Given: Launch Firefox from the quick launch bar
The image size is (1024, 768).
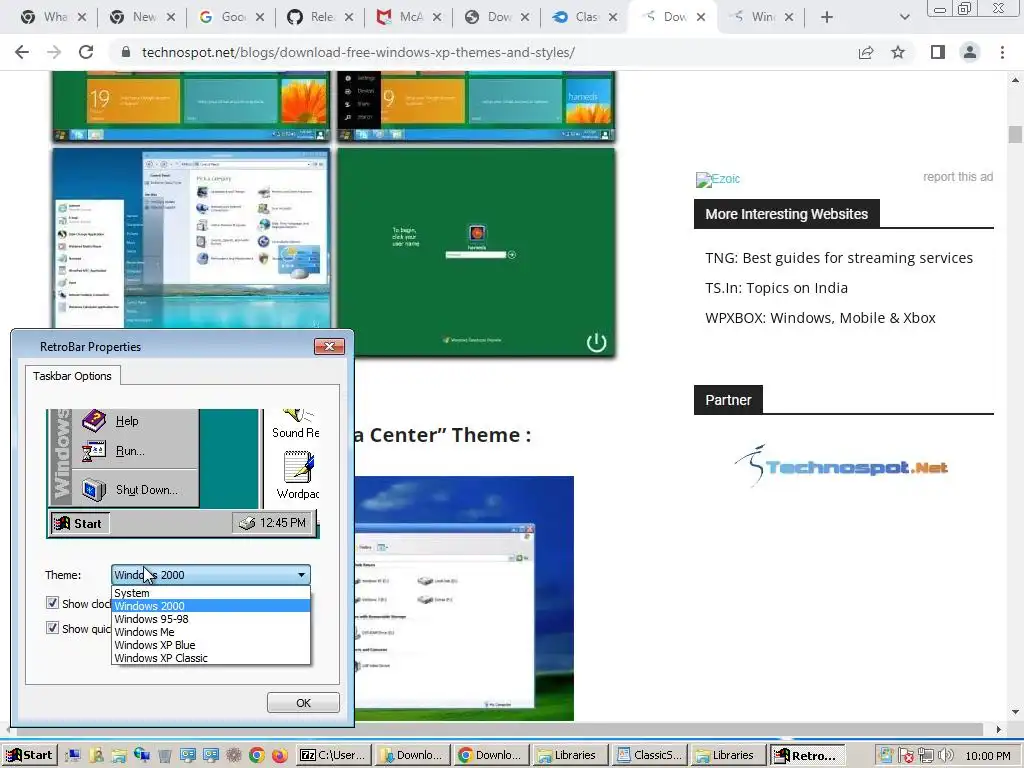Looking at the screenshot, I should [280, 756].
